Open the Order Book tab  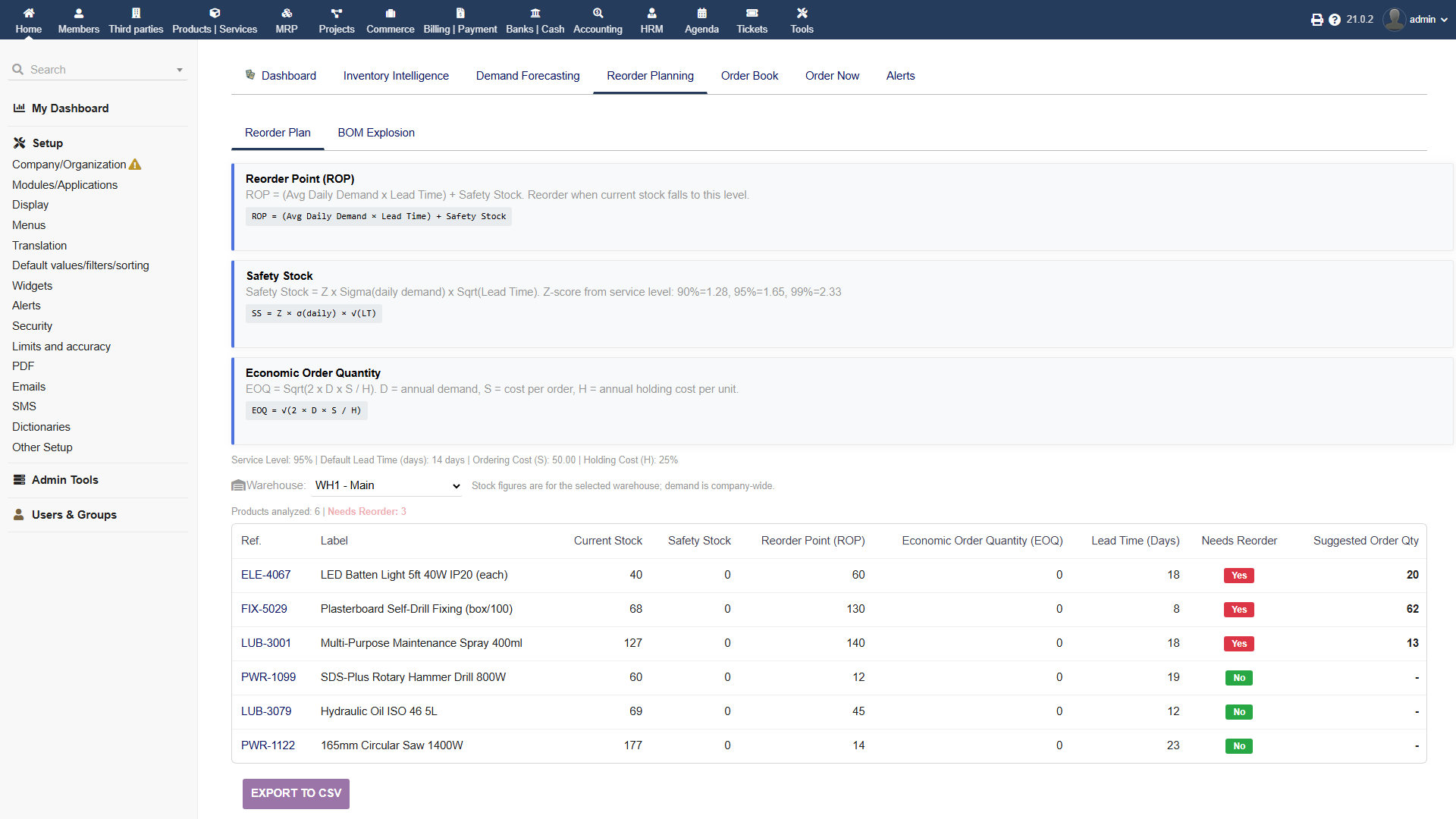(749, 76)
